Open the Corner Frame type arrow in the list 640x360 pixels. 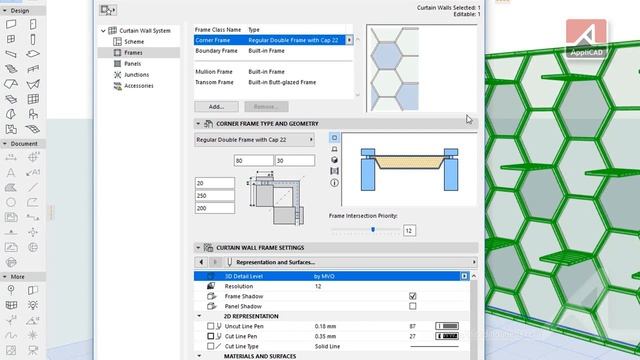coord(349,40)
